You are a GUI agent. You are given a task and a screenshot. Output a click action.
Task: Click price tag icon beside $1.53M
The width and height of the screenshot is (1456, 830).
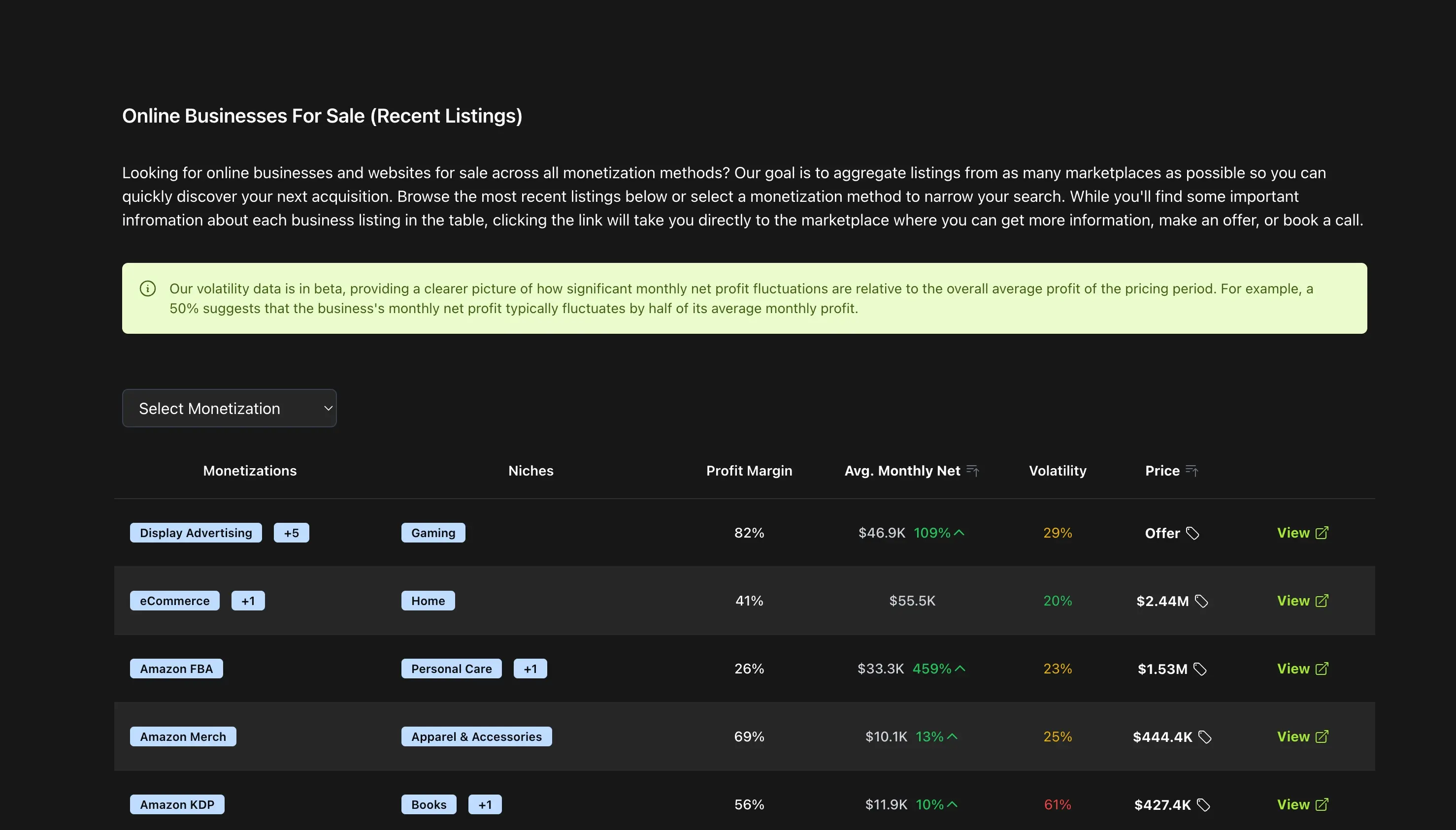[x=1200, y=669]
